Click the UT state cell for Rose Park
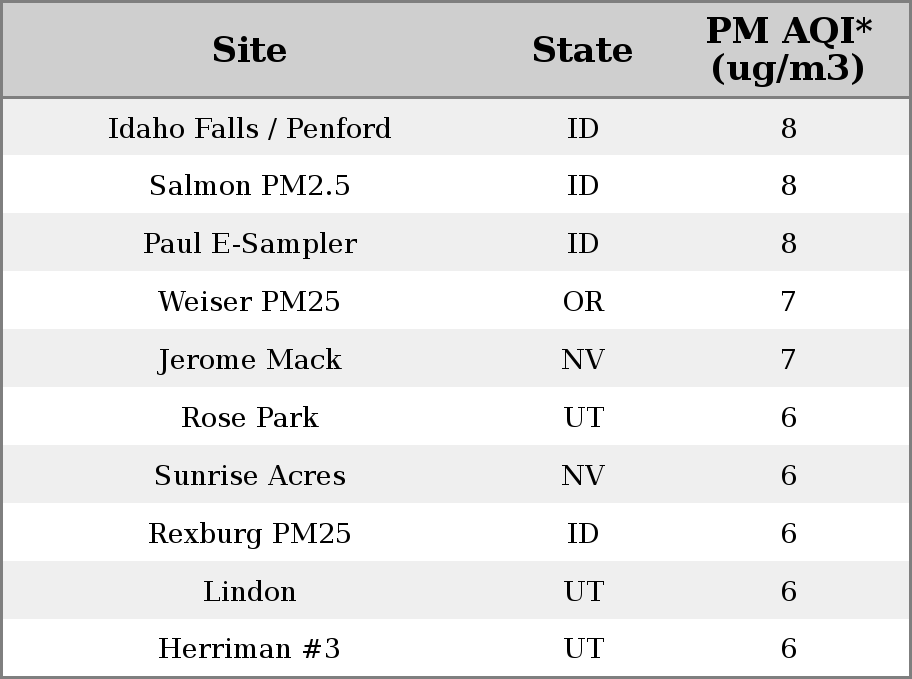912x679 pixels. [x=583, y=417]
